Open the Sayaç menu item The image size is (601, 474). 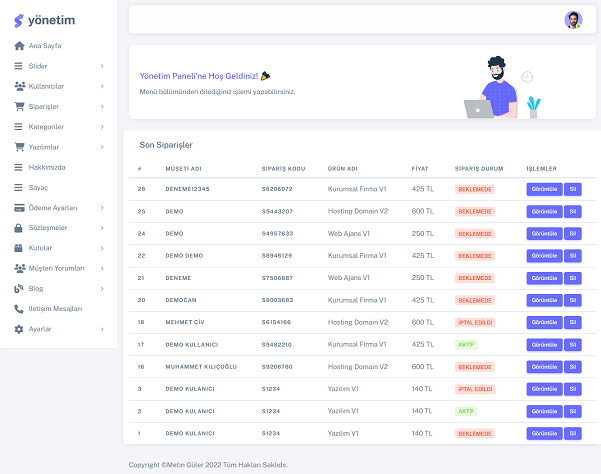(39, 187)
